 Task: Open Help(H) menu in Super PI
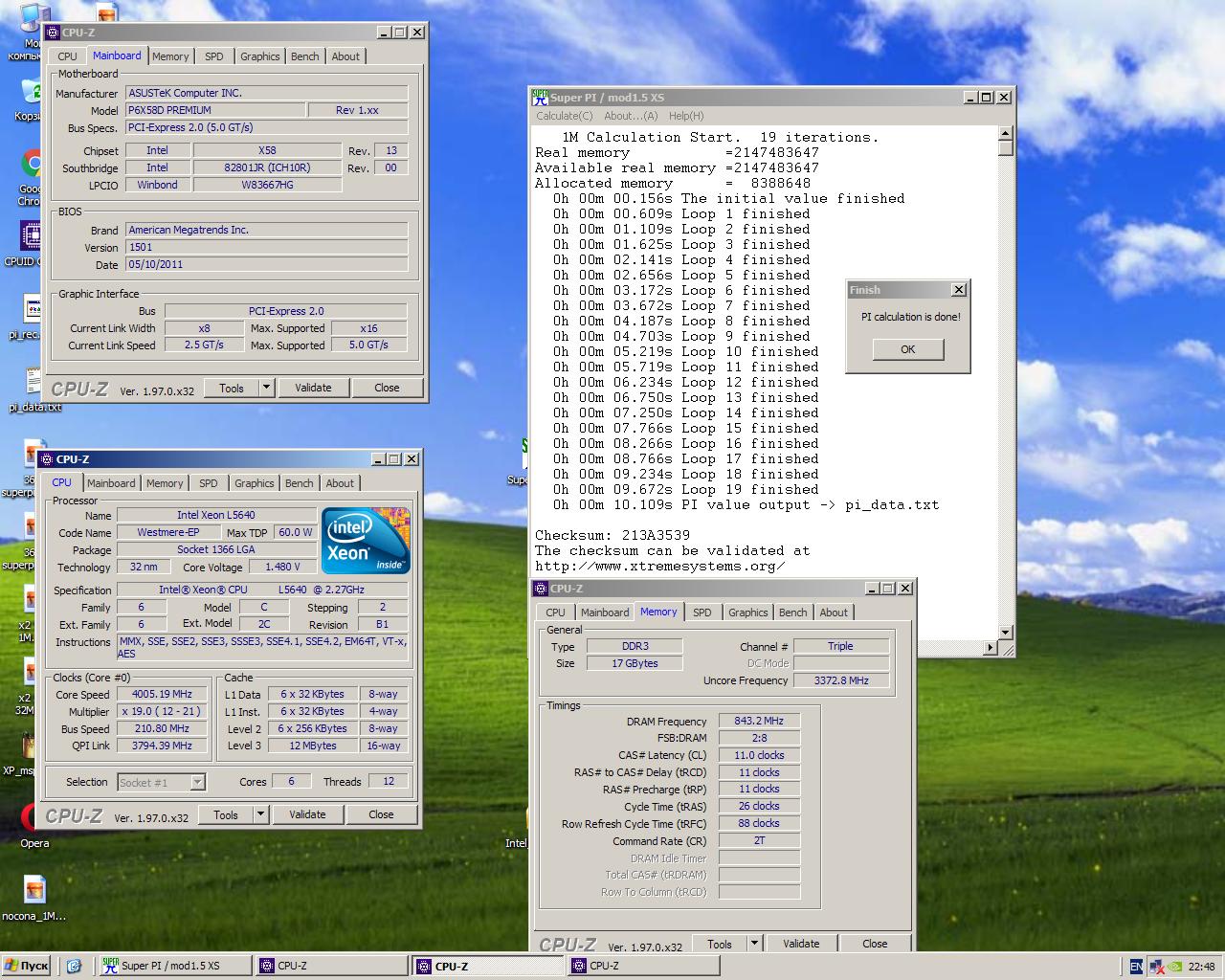686,116
